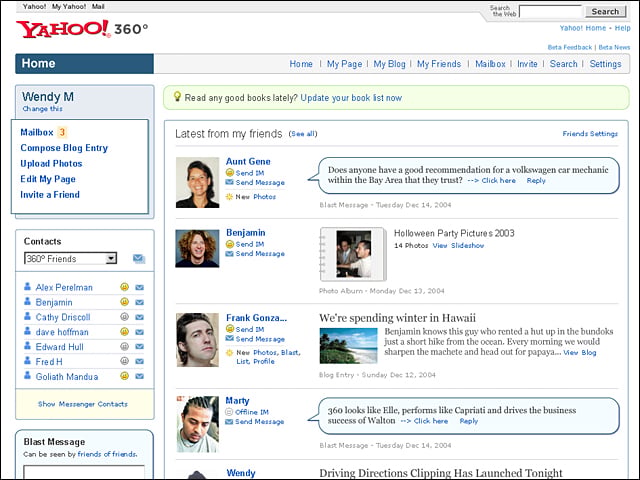Click the lightbulb tip icon in book banner

point(177,96)
